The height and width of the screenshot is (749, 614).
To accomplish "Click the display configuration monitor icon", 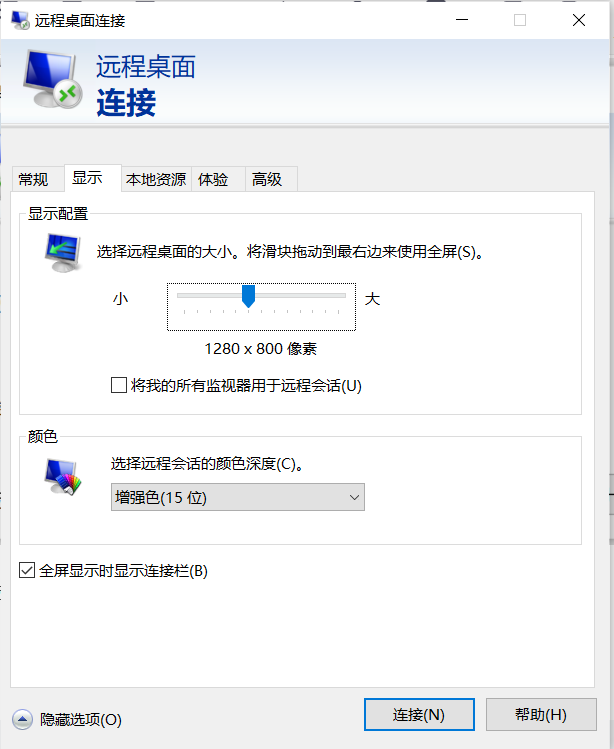I will pos(63,253).
